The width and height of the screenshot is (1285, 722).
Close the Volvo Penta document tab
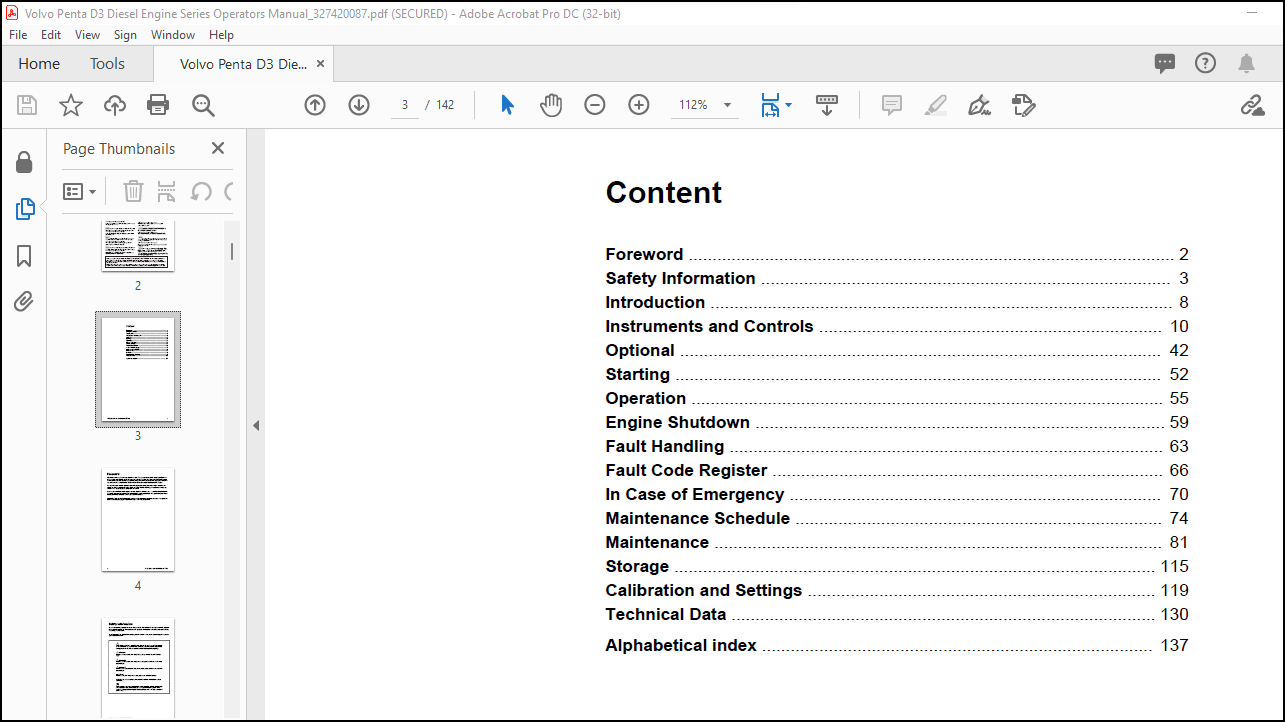(x=320, y=64)
